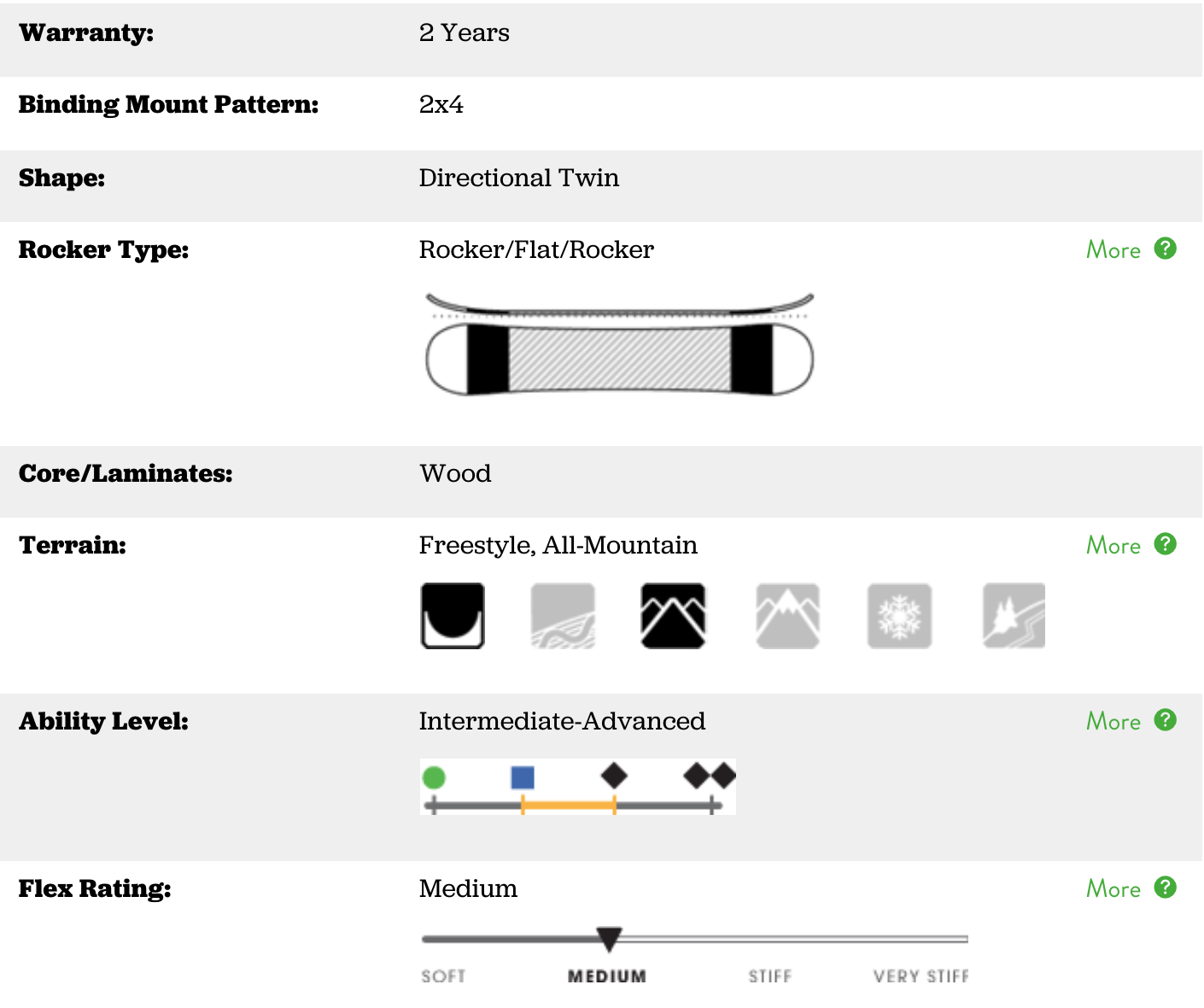1204x1008 pixels.
Task: Open the Terrain help question mark icon
Action: [1165, 544]
